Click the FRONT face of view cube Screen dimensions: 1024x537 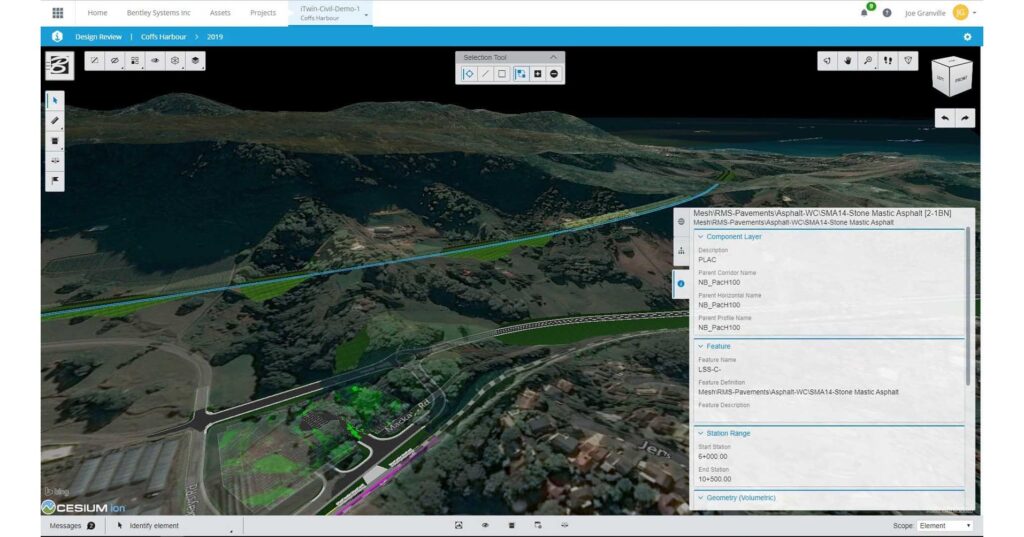(x=961, y=77)
